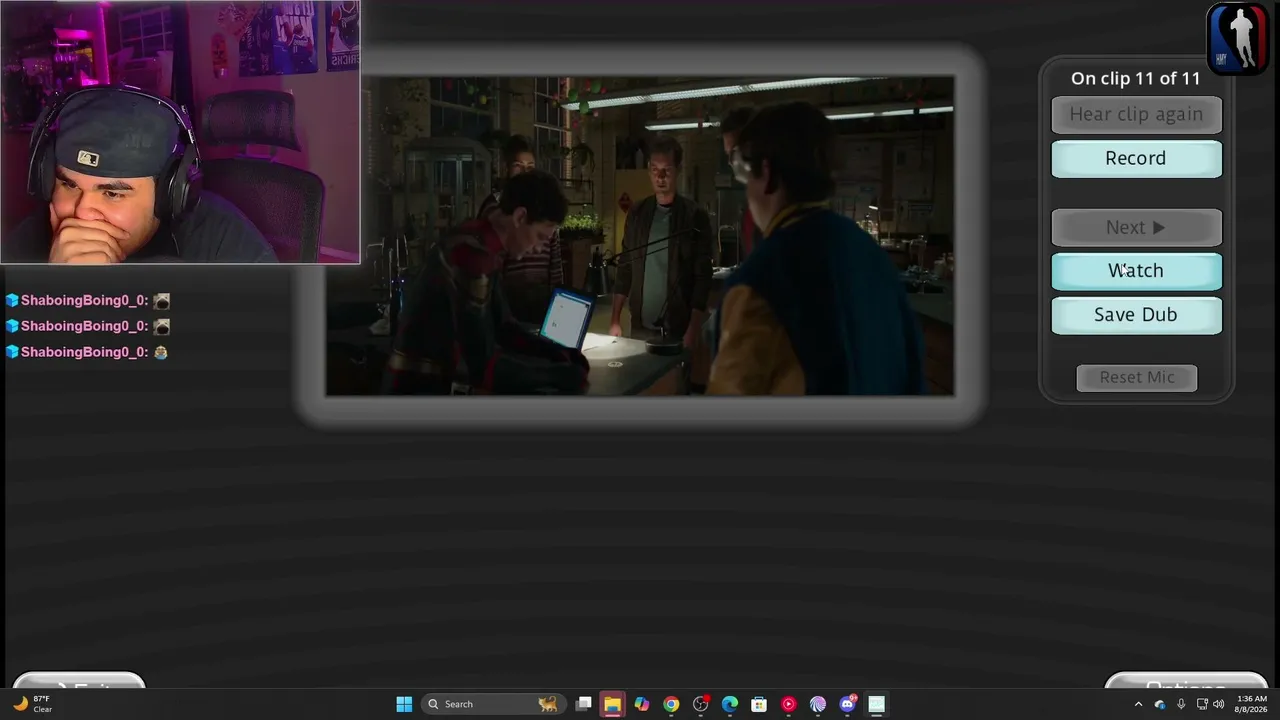Open File Explorer from the taskbar
1280x720 pixels.
click(612, 704)
